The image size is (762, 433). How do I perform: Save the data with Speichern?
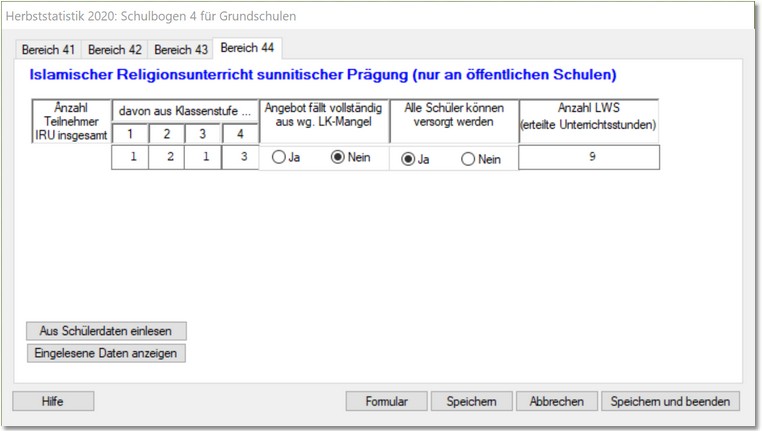tap(471, 401)
